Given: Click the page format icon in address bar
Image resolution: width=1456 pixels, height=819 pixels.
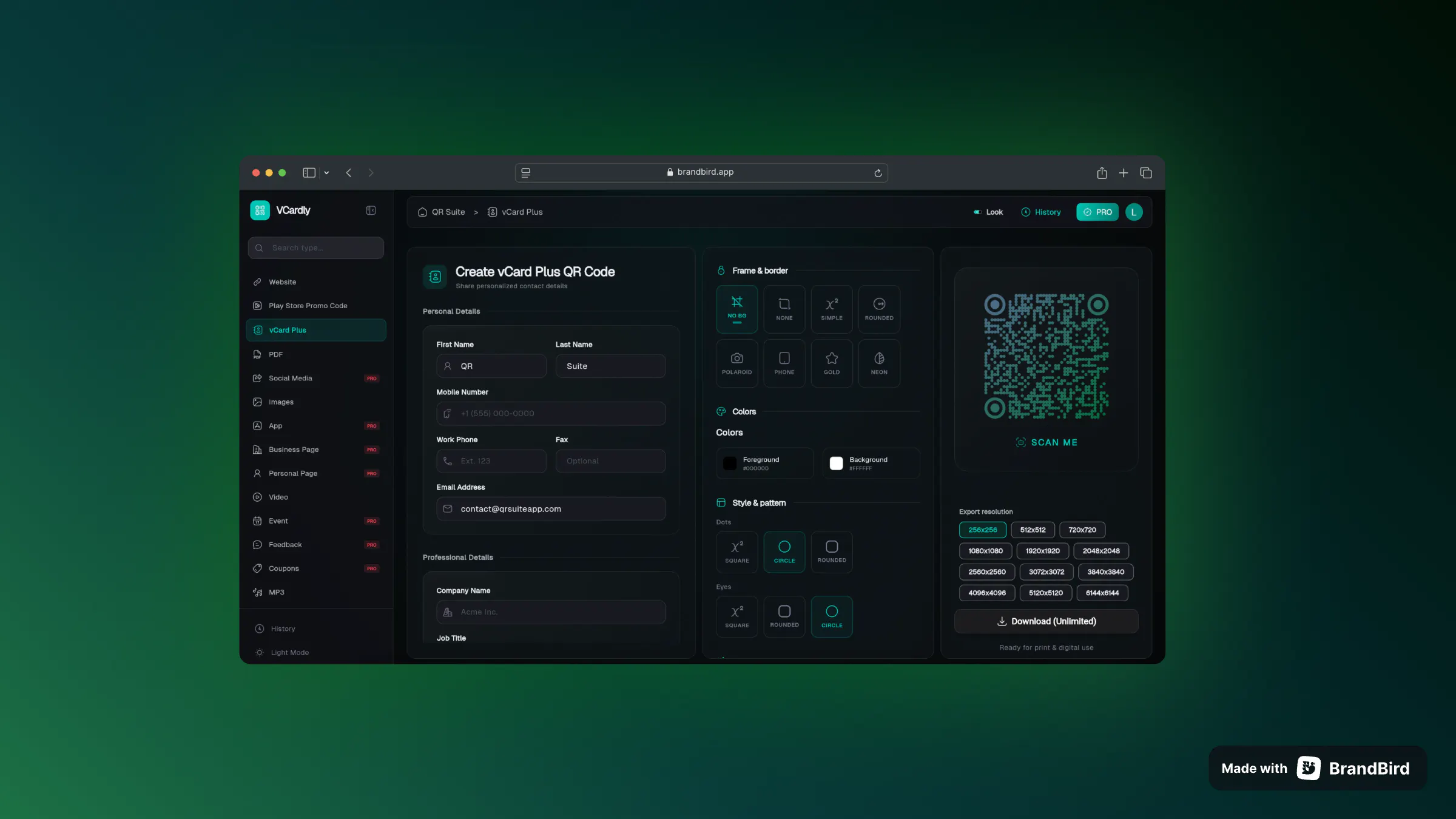Looking at the screenshot, I should (x=526, y=173).
